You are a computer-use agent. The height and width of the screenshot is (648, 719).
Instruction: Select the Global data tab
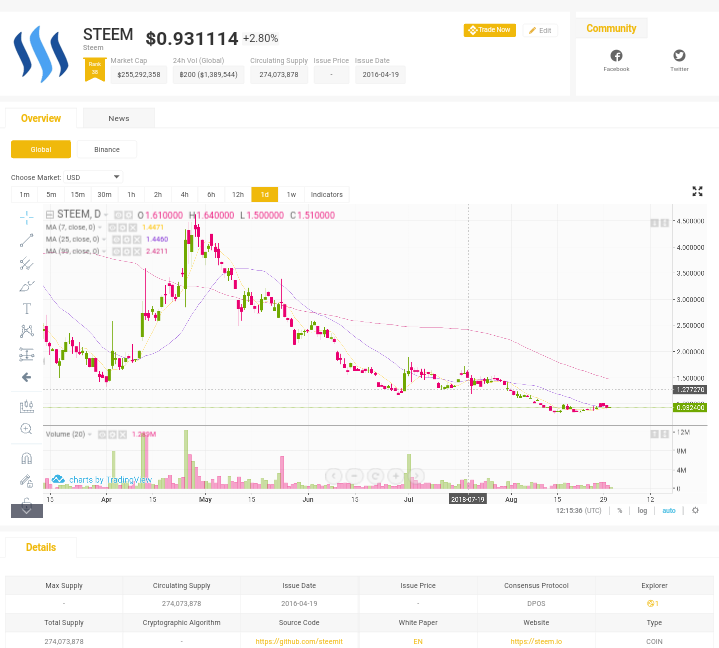click(41, 150)
